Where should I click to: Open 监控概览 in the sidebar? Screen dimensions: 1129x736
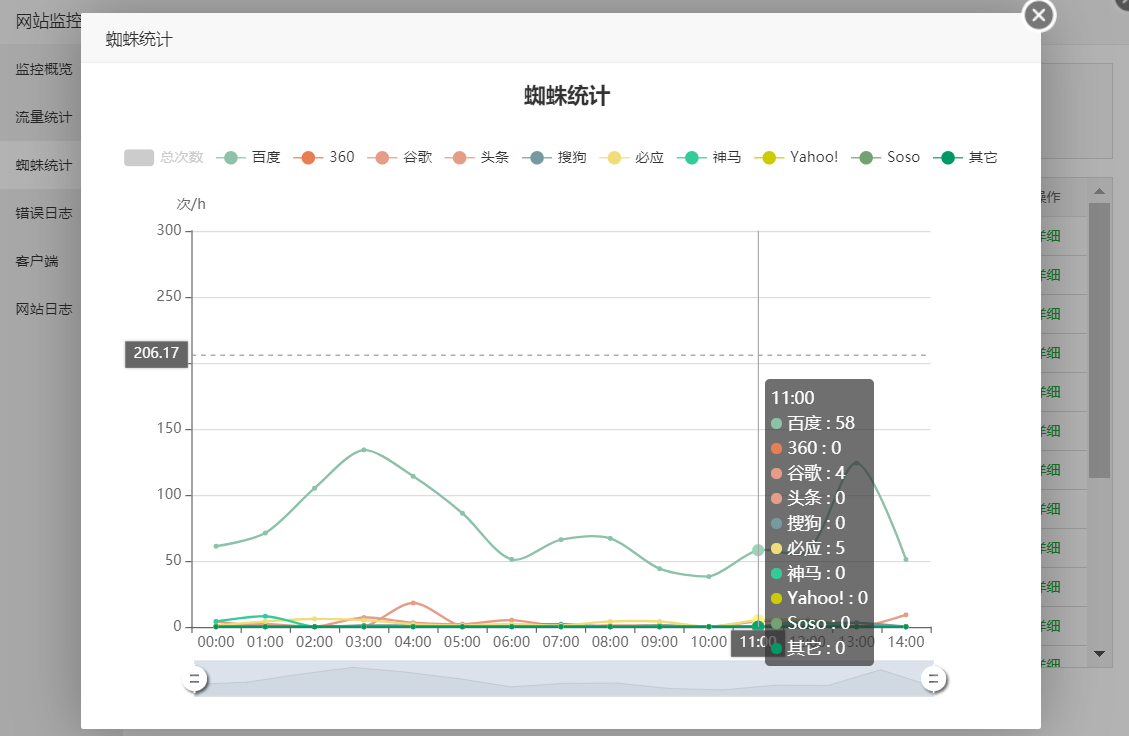[44, 69]
